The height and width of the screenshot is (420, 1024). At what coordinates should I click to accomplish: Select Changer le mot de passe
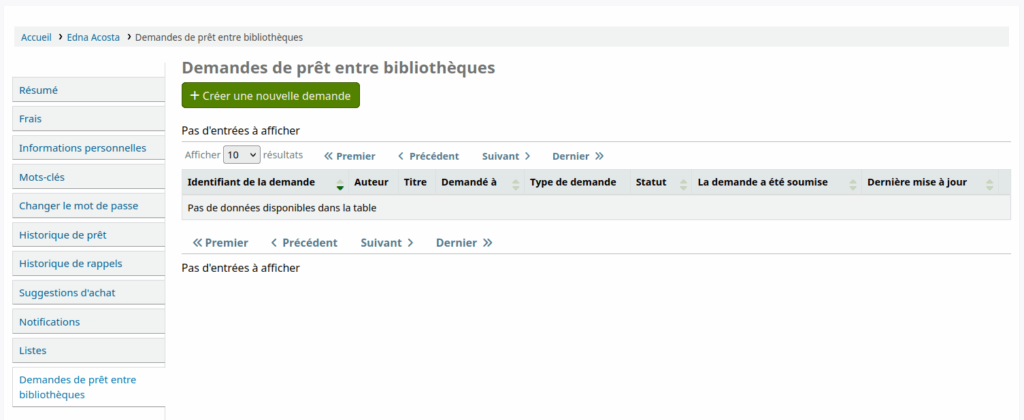78,206
